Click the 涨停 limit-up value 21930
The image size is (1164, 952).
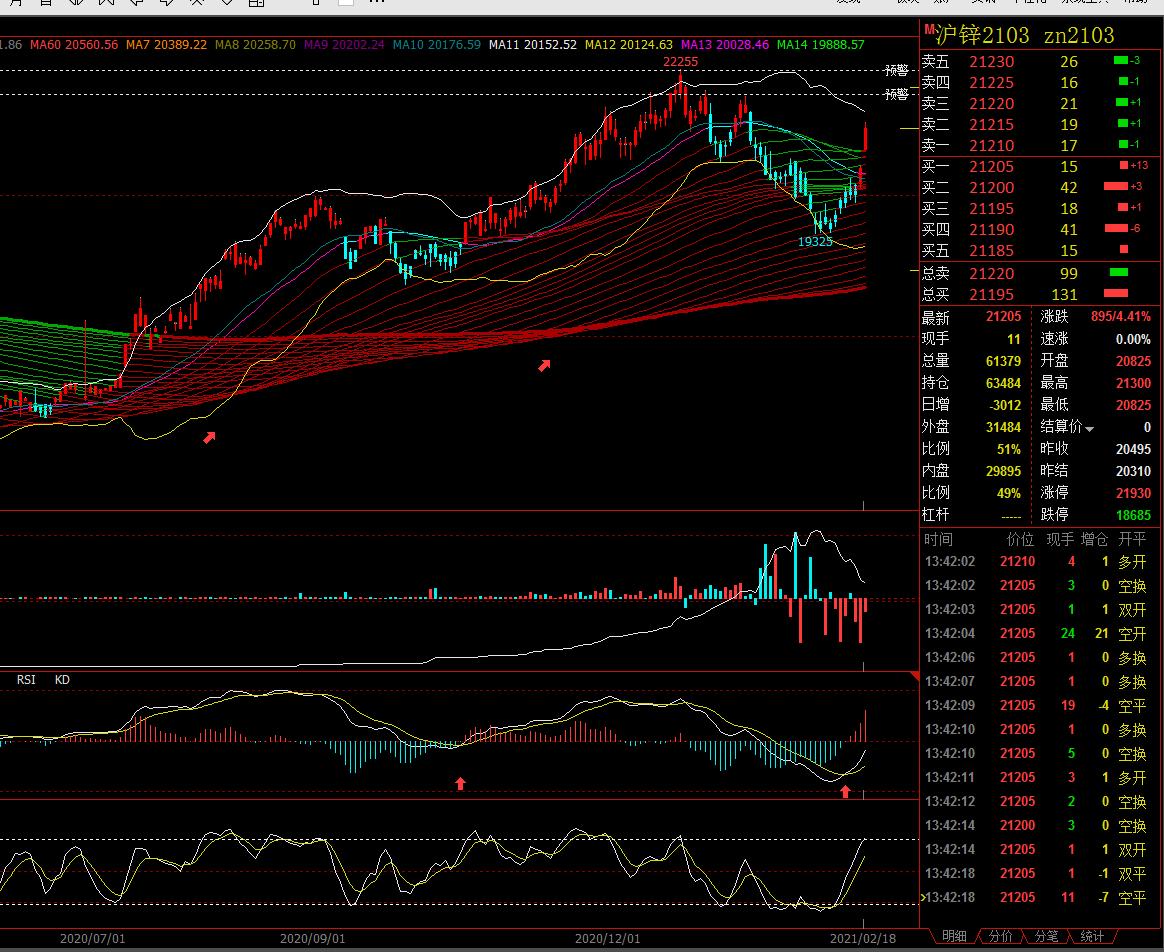tap(1133, 493)
